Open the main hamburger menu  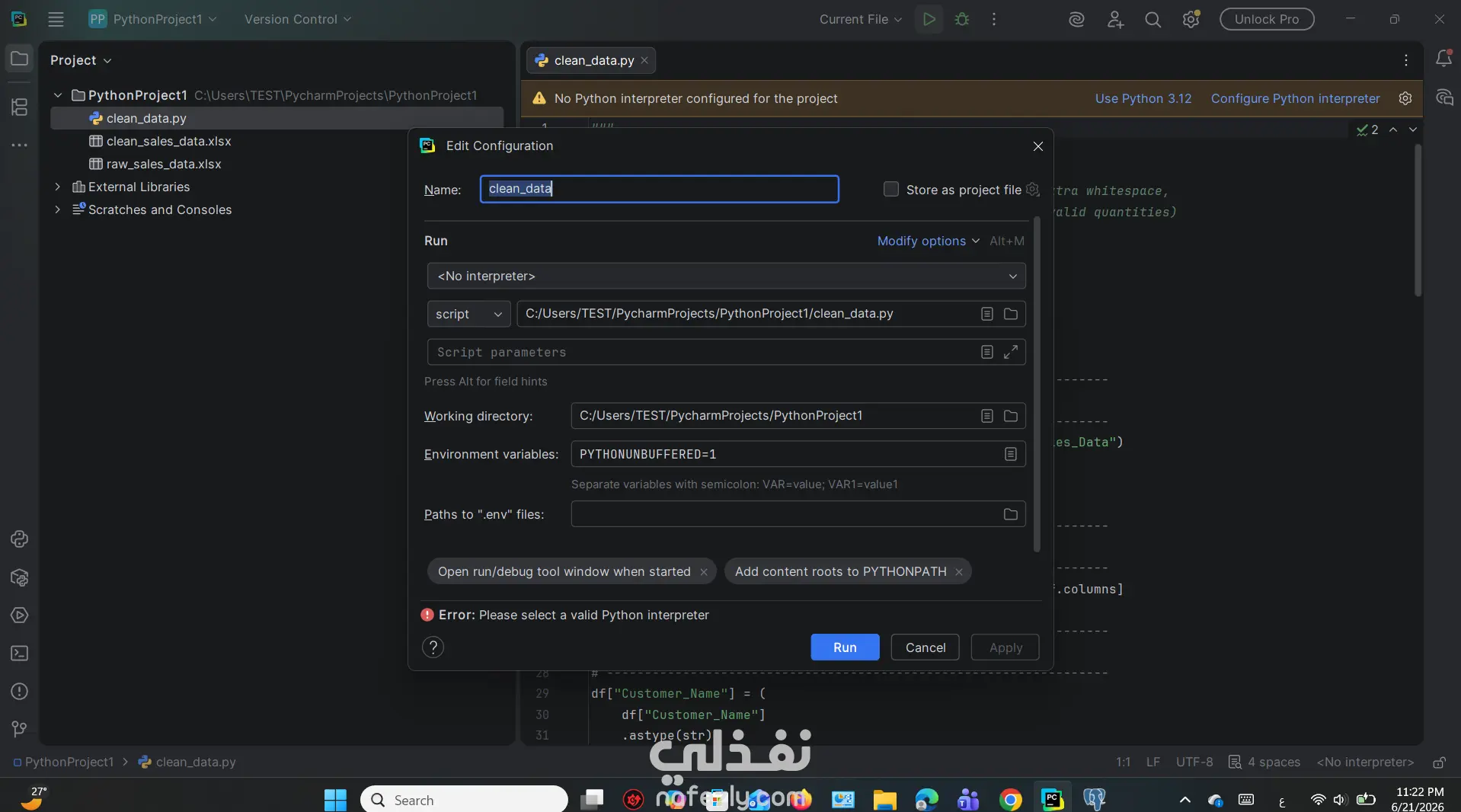[x=56, y=19]
